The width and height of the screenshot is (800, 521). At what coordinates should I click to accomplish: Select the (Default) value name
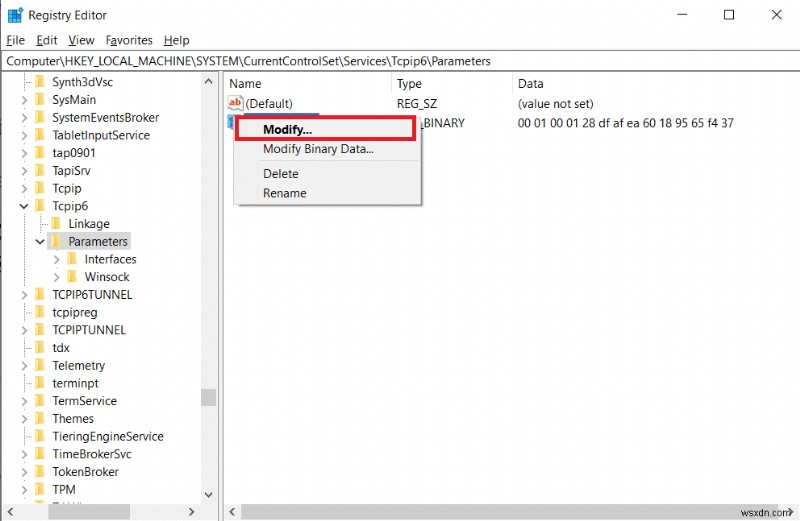tap(269, 104)
